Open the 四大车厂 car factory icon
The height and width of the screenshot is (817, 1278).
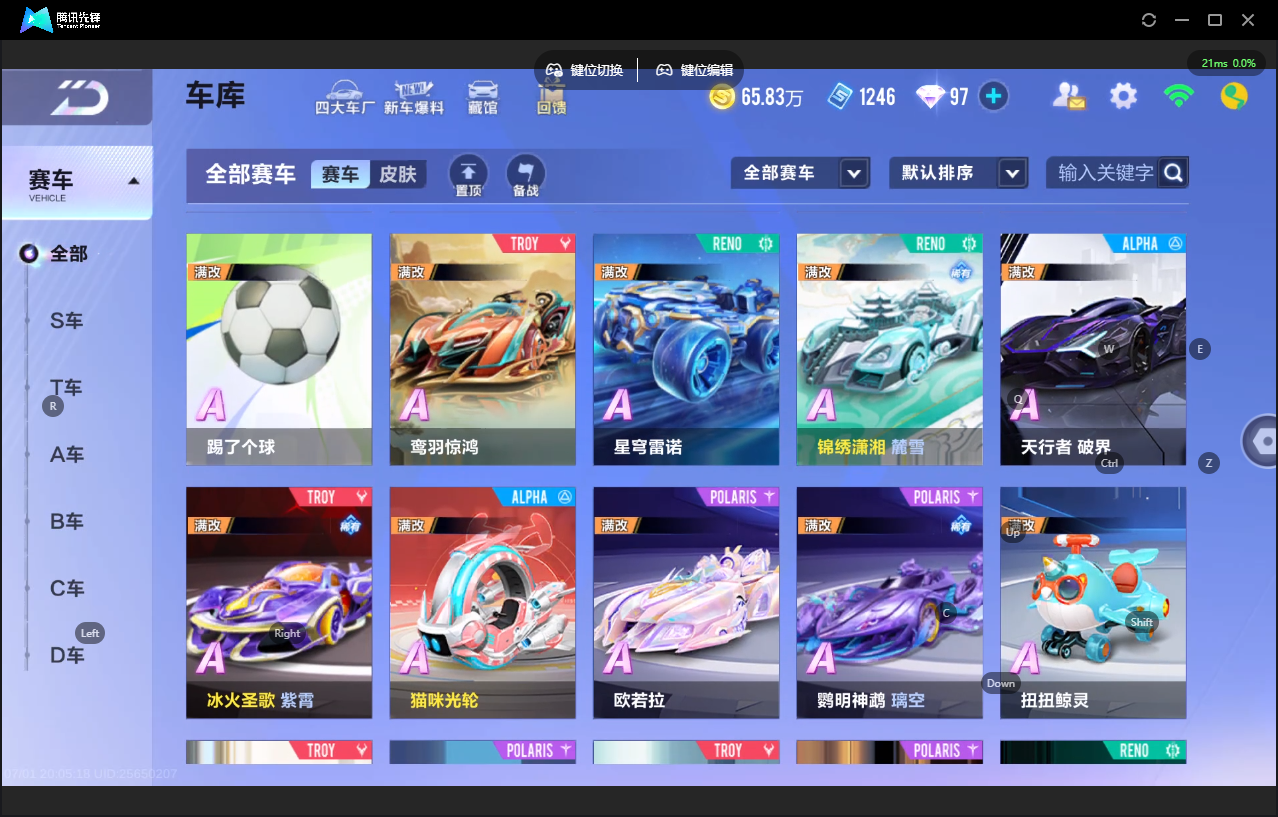point(344,96)
